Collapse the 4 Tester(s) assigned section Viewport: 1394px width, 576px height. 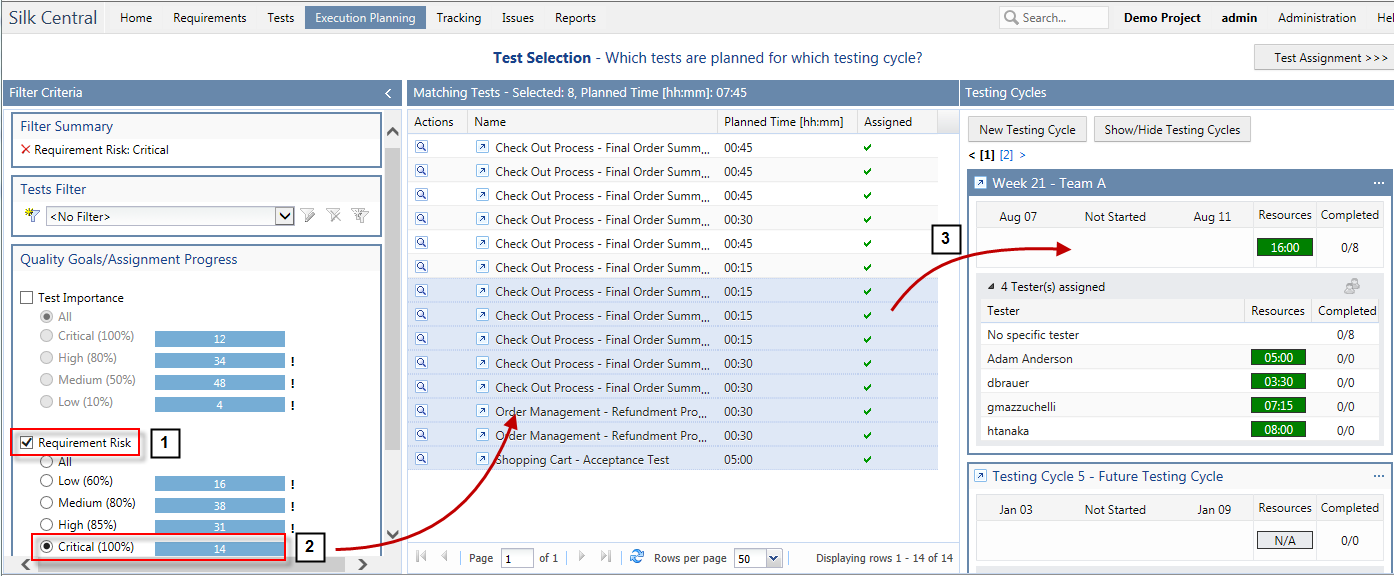pos(991,287)
